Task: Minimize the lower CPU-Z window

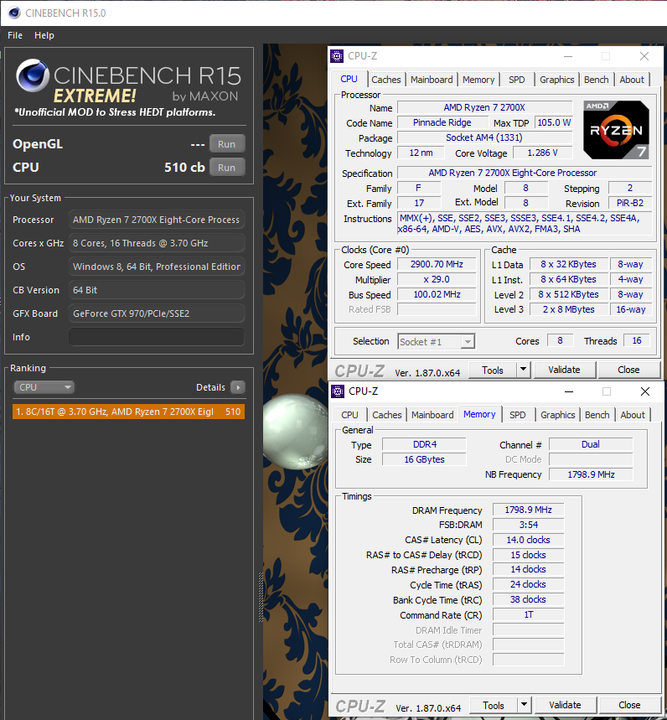Action: click(569, 391)
